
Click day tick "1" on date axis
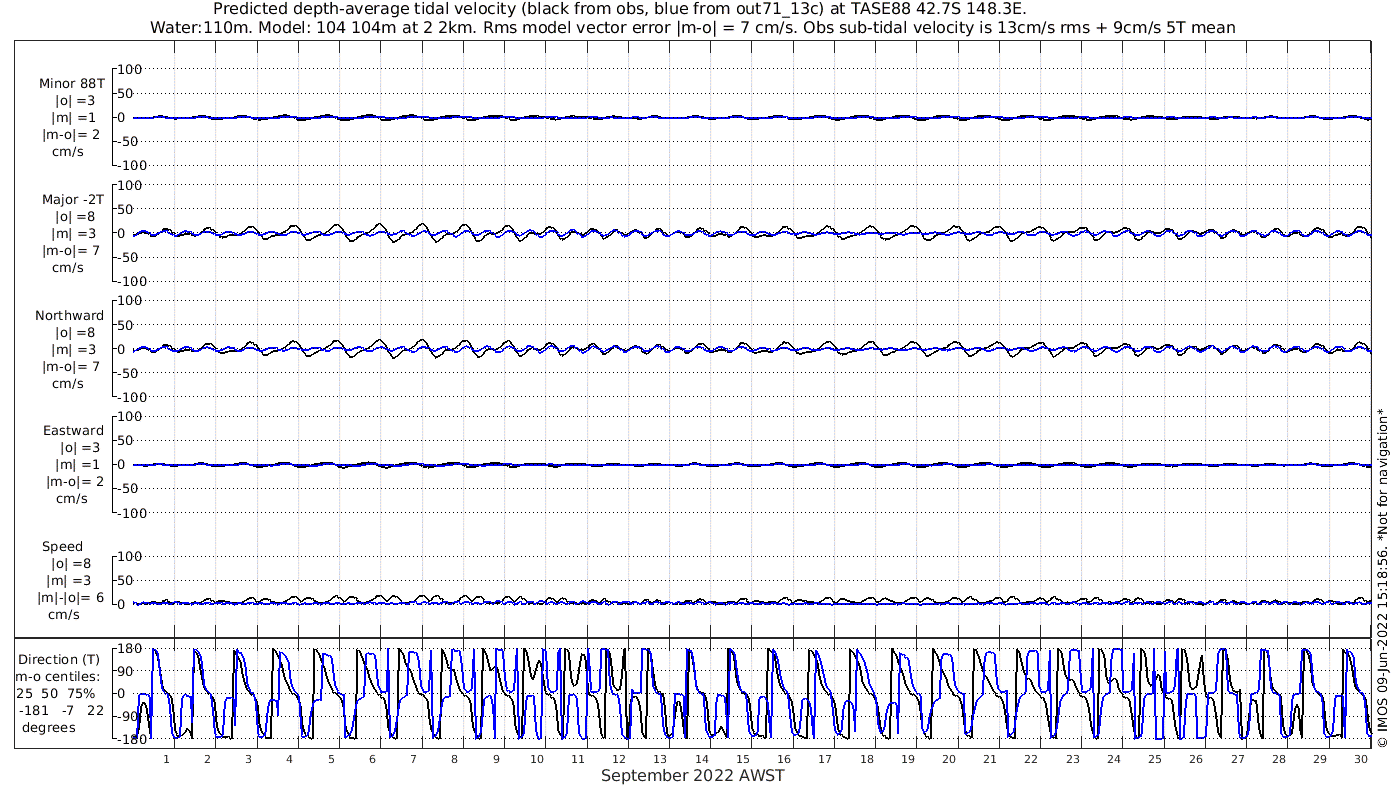coord(166,760)
